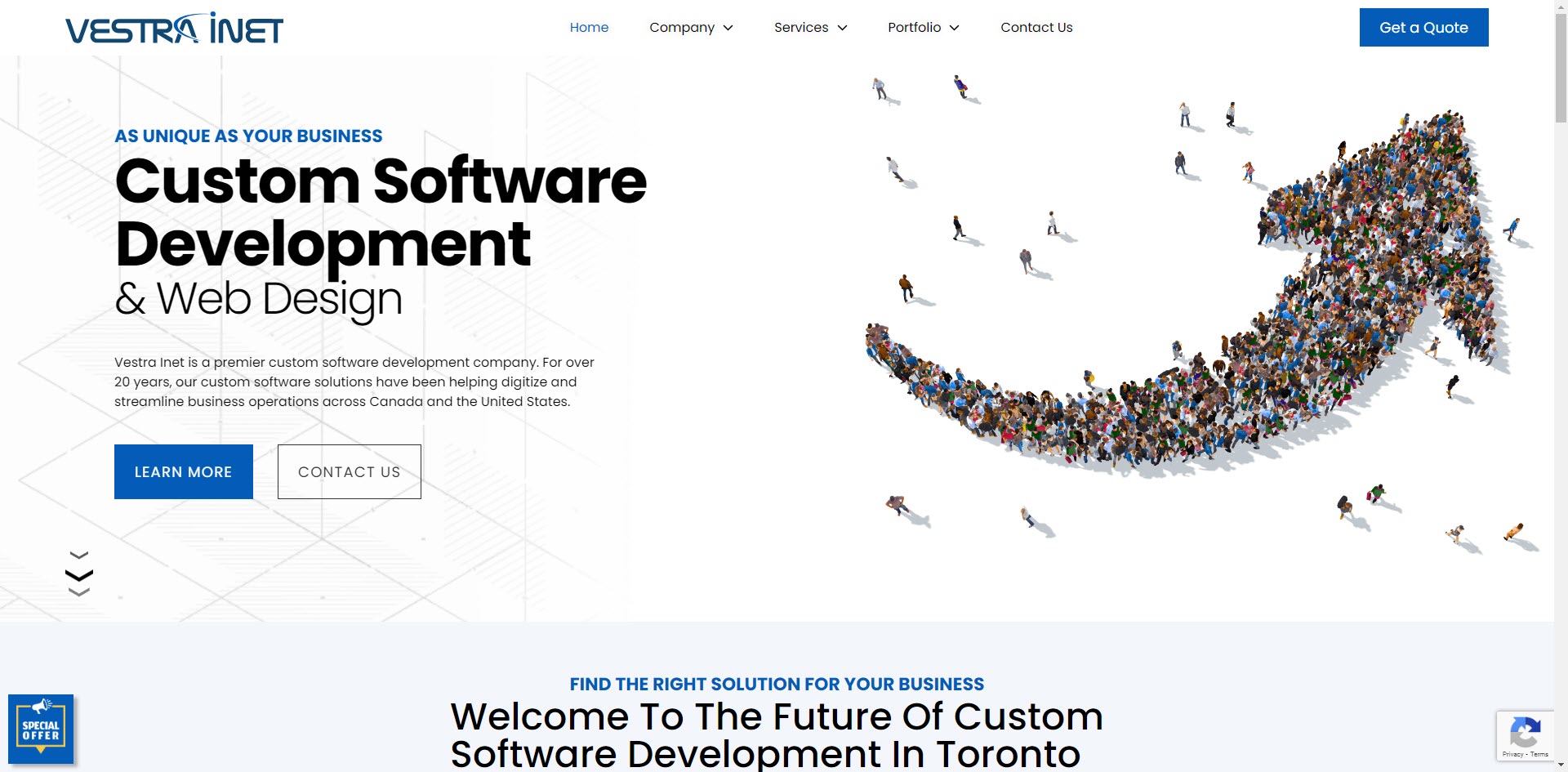Click the page scrollbar up arrow
1568x772 pixels.
1561,7
